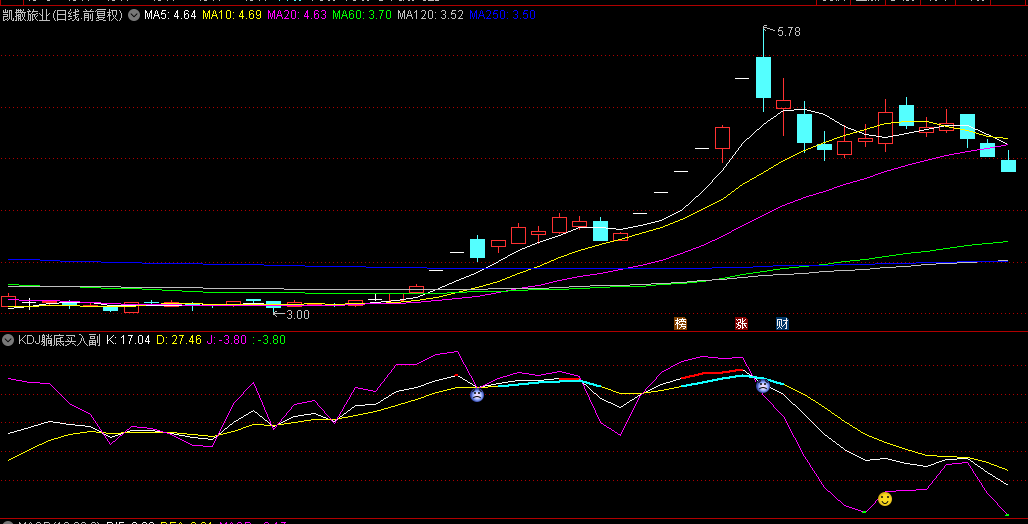This screenshot has height=524, width=1028.
Task: Click the MA10: 4.69 label
Action: (x=233, y=15)
